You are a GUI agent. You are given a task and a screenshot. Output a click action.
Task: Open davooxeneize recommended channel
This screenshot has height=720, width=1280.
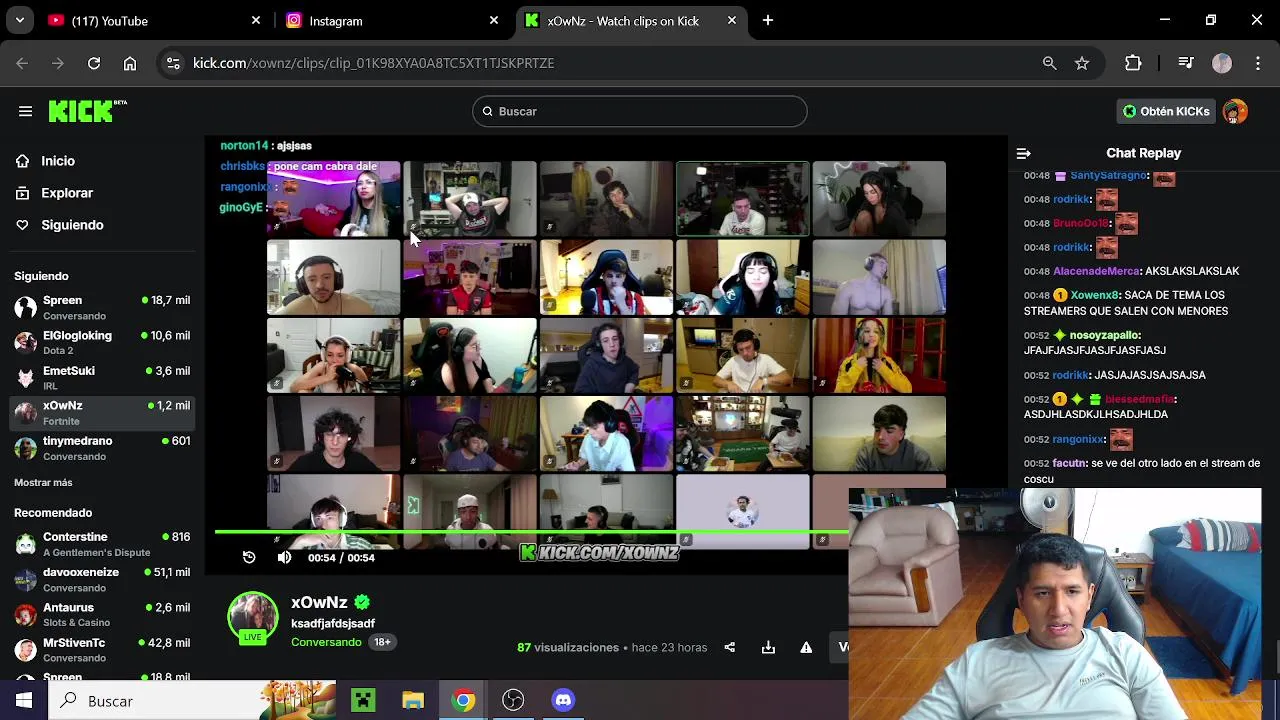[102, 580]
